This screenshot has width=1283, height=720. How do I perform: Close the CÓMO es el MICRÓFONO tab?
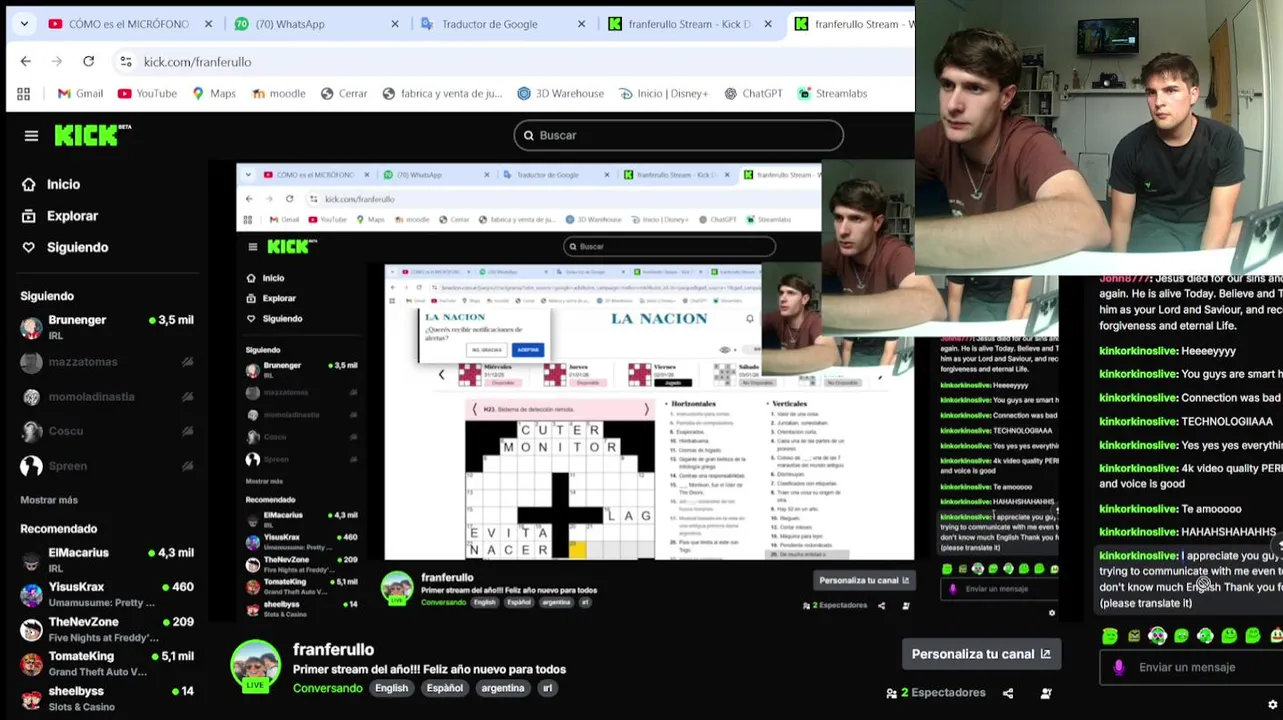pyautogui.click(x=209, y=24)
